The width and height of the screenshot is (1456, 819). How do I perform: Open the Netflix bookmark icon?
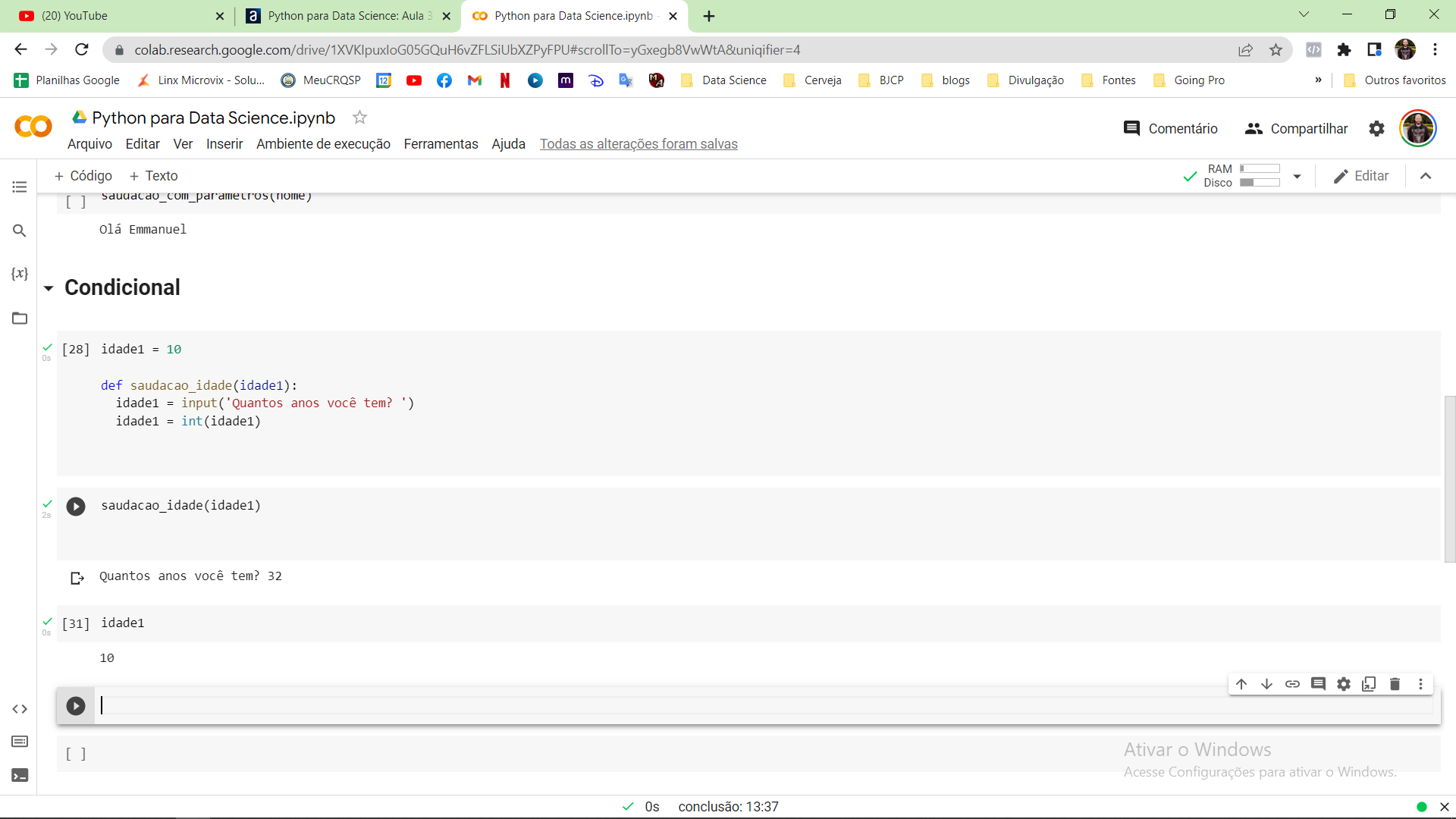[x=505, y=80]
